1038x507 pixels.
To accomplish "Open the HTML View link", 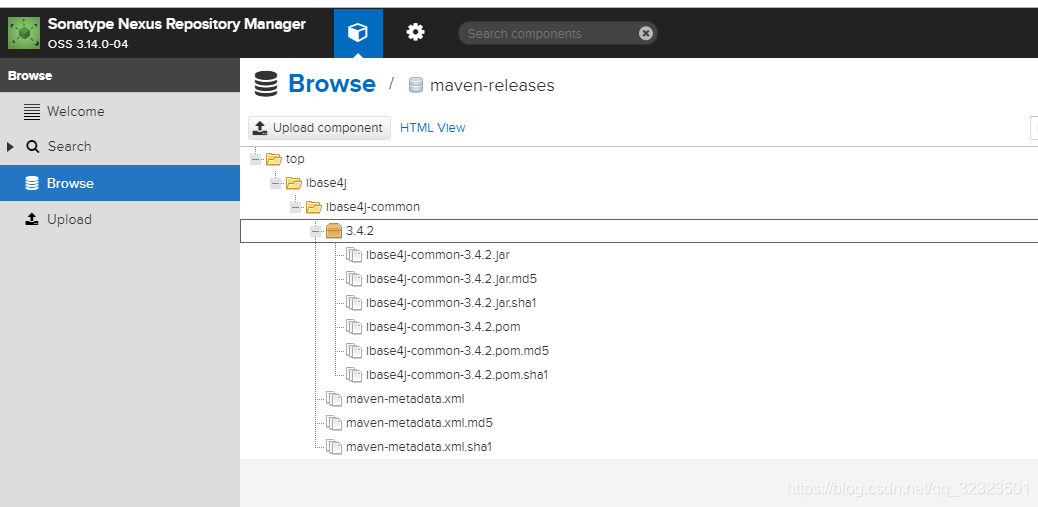I will coord(432,128).
